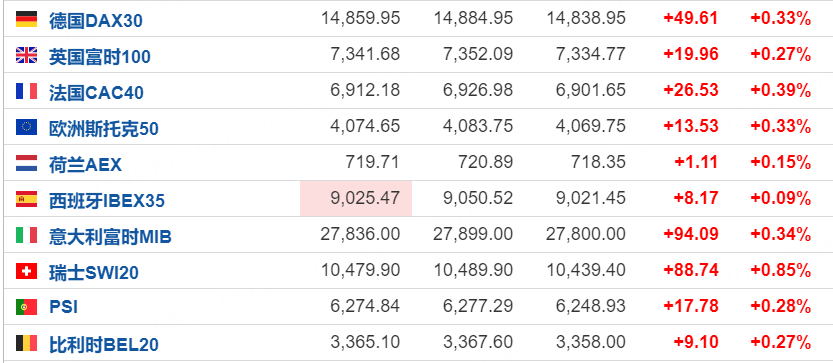Select the highlighted 9,025.47 price cell
Image resolution: width=833 pixels, height=363 pixels.
tap(356, 199)
